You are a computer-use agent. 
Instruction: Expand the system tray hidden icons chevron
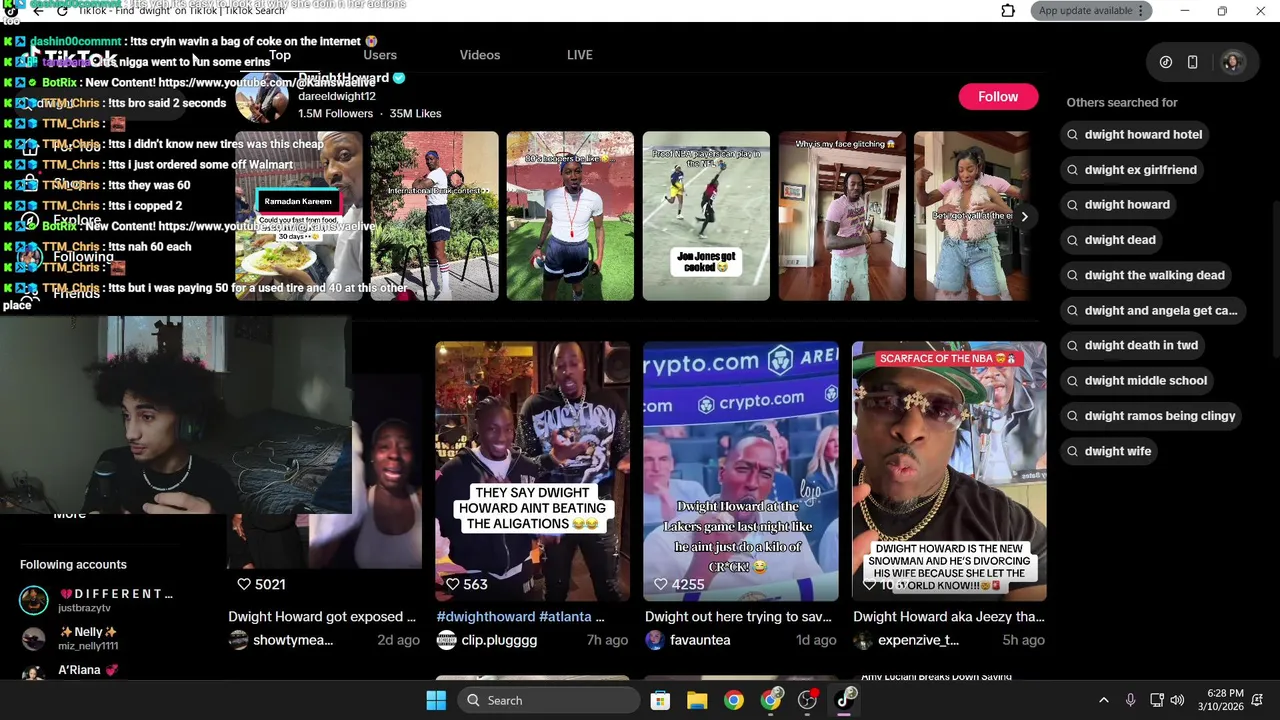pyautogui.click(x=1104, y=700)
